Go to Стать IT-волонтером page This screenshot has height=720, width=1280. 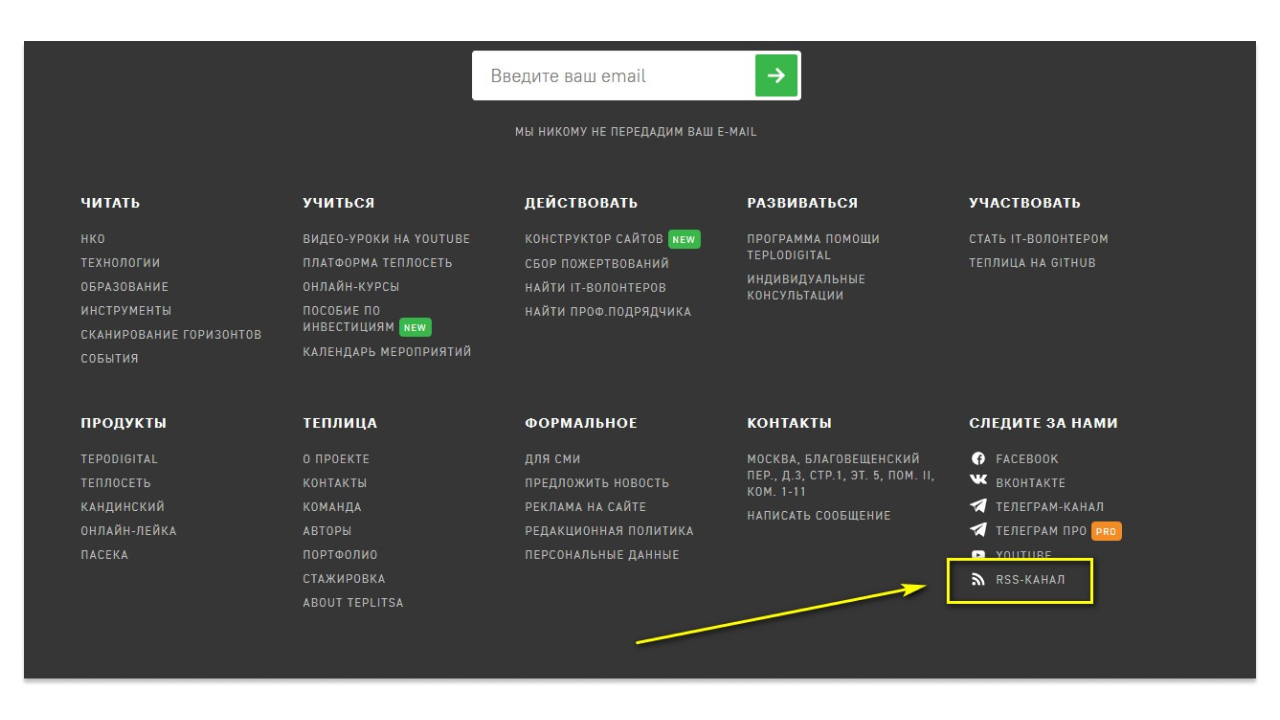tap(1038, 239)
